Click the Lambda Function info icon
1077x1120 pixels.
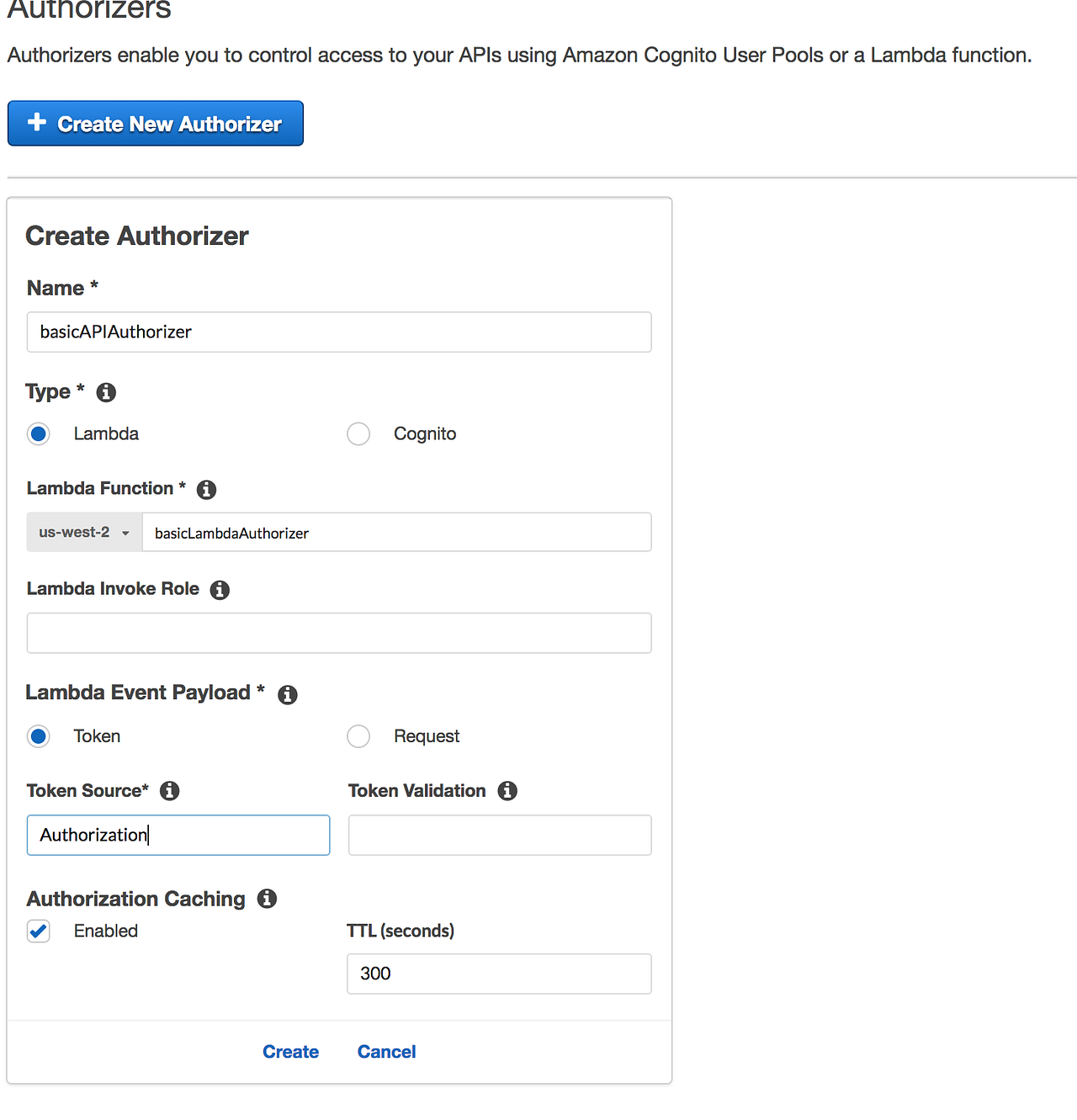(206, 490)
